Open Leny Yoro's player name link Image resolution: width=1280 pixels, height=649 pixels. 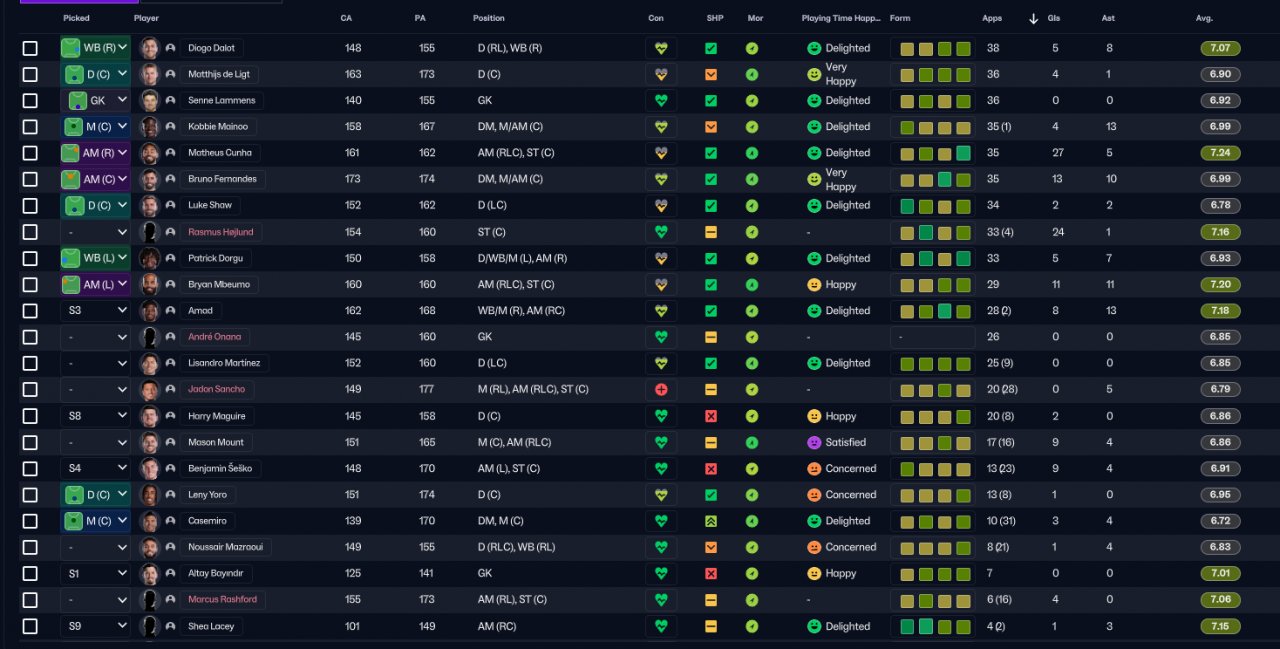206,495
